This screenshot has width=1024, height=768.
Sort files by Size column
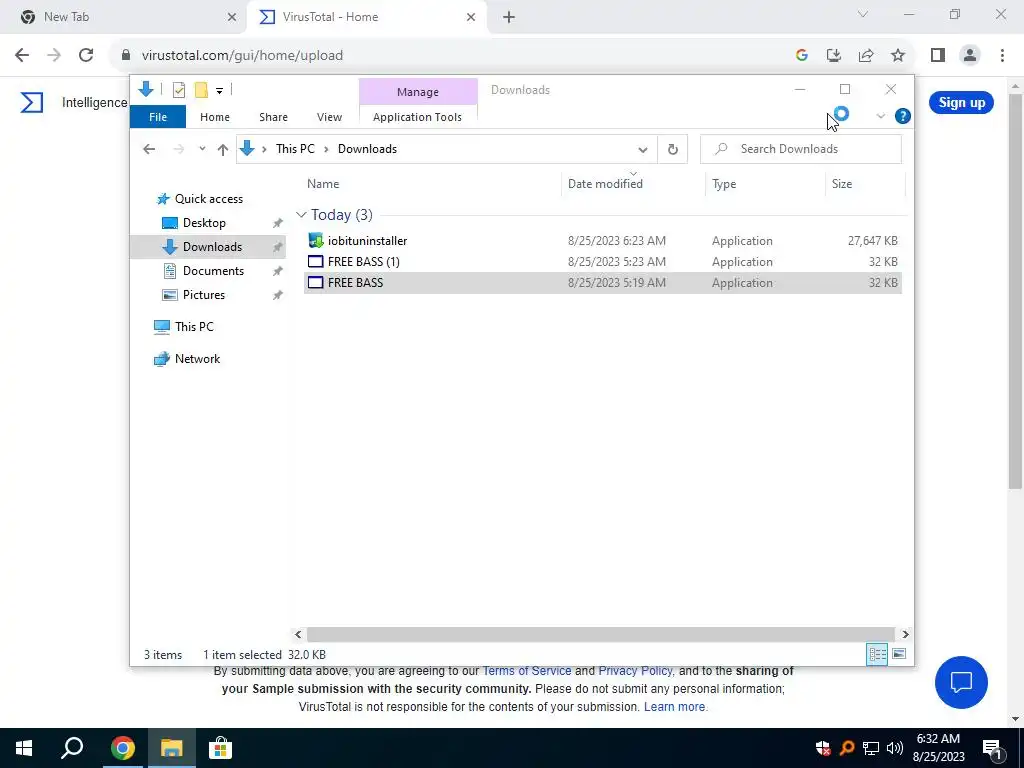(842, 184)
